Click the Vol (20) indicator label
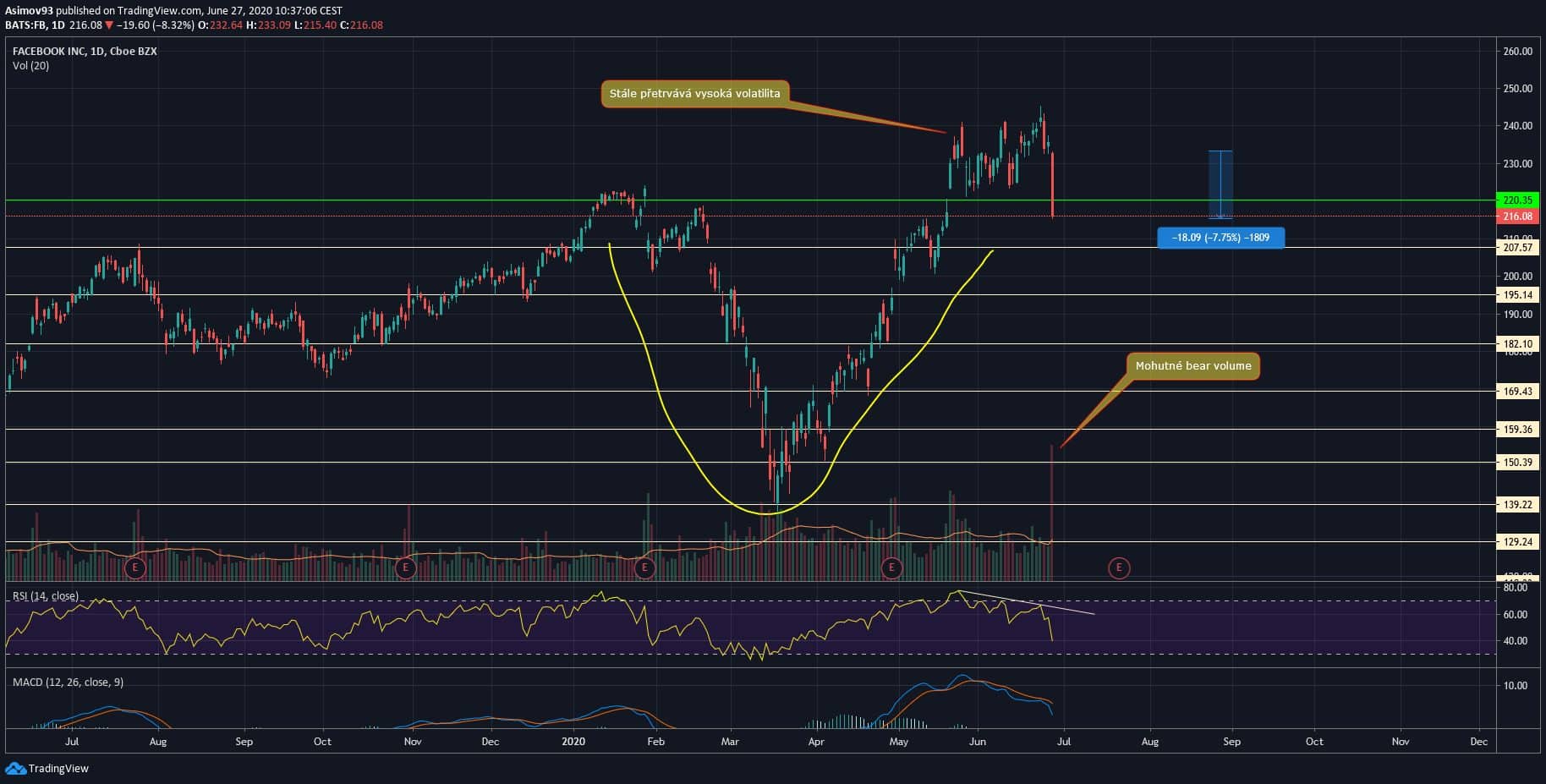The image size is (1546, 784). pos(30,66)
